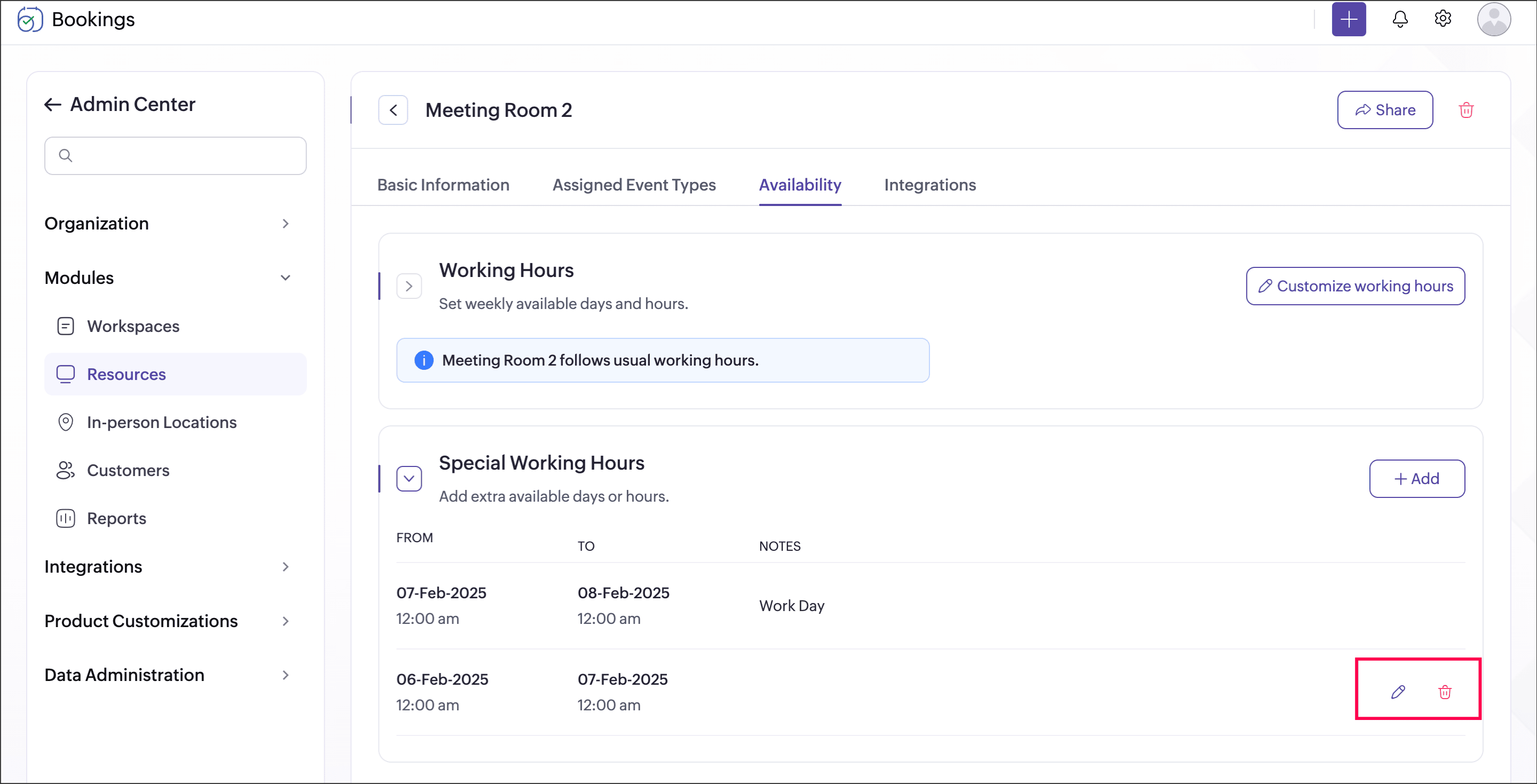Collapse Special Working Hours section
1537x784 pixels.
point(409,479)
